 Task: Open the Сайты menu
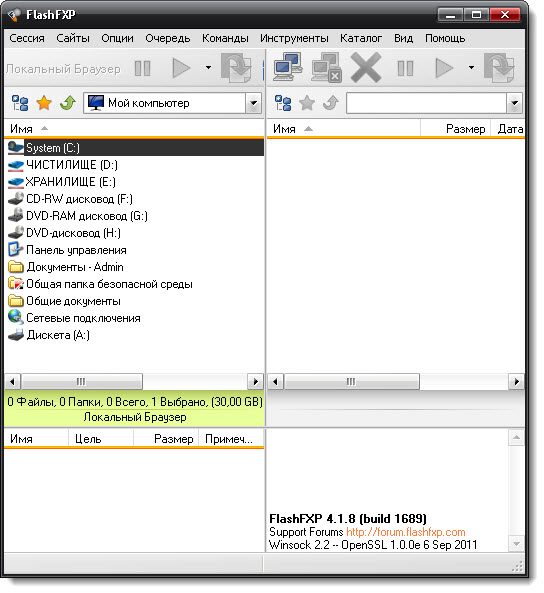(x=73, y=38)
